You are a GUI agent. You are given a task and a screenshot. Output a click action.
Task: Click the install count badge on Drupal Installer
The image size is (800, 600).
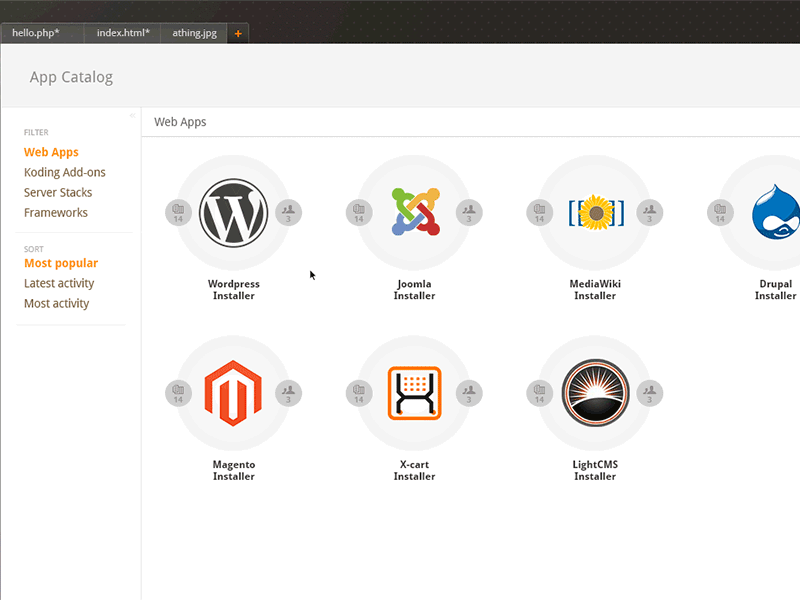point(720,212)
